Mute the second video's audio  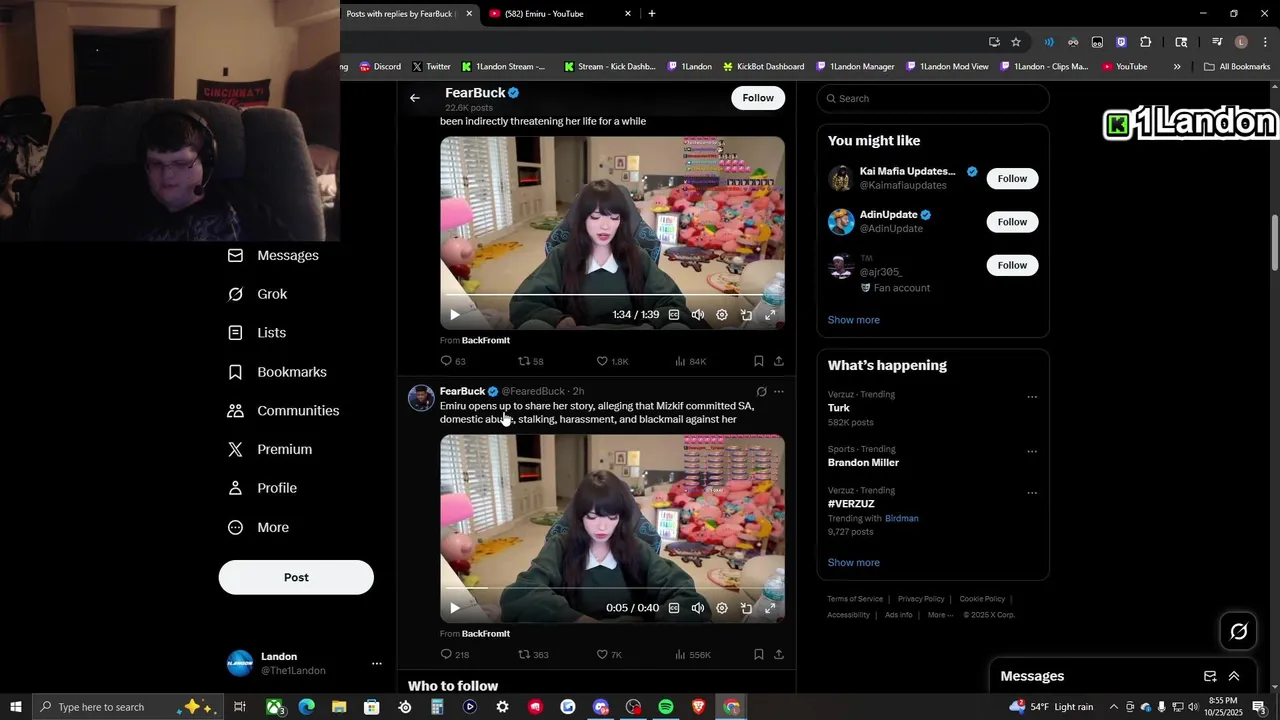(698, 608)
